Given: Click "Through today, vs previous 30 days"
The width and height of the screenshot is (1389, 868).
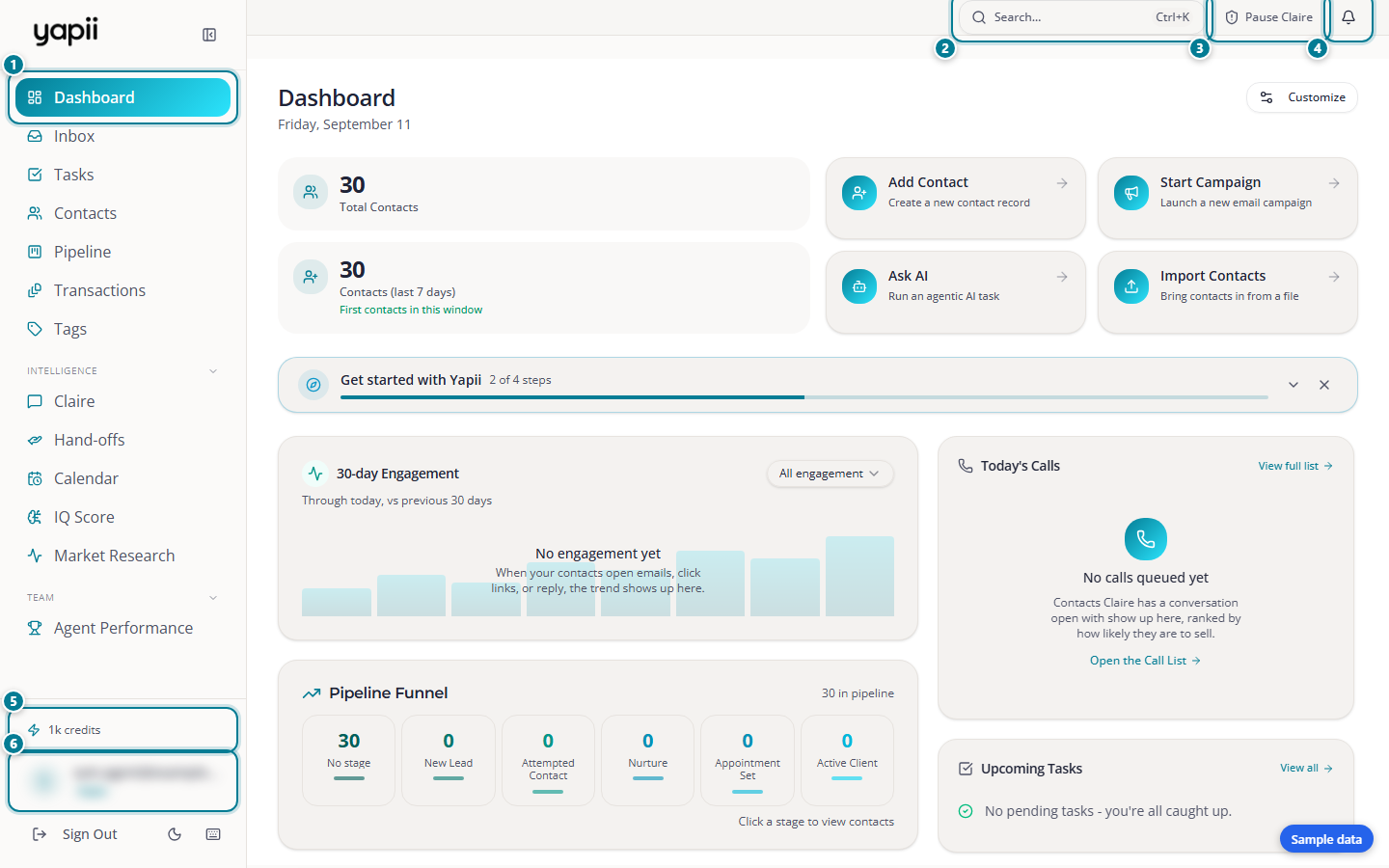Looking at the screenshot, I should (397, 501).
